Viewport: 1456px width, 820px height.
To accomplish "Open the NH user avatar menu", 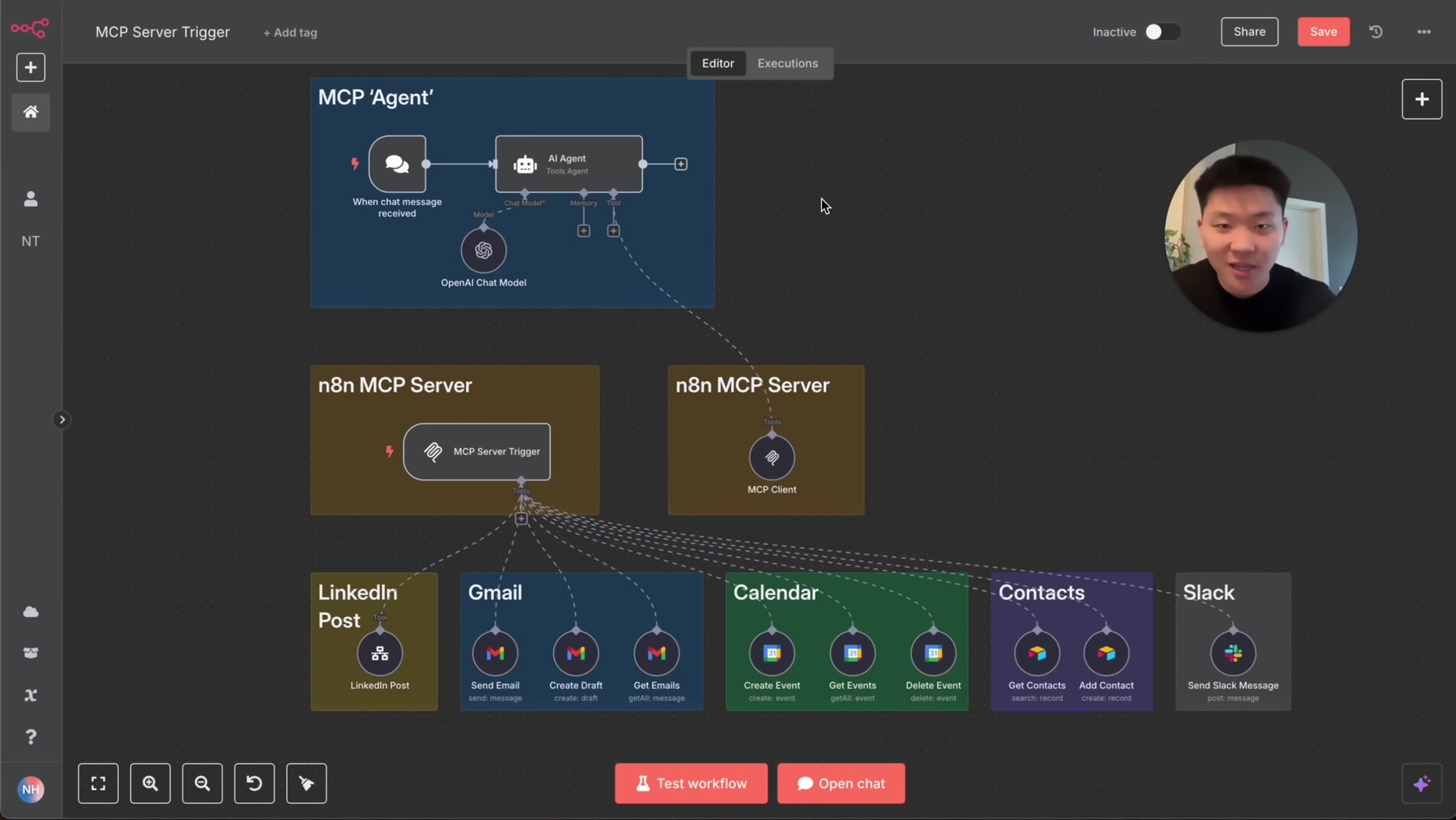I will click(31, 789).
